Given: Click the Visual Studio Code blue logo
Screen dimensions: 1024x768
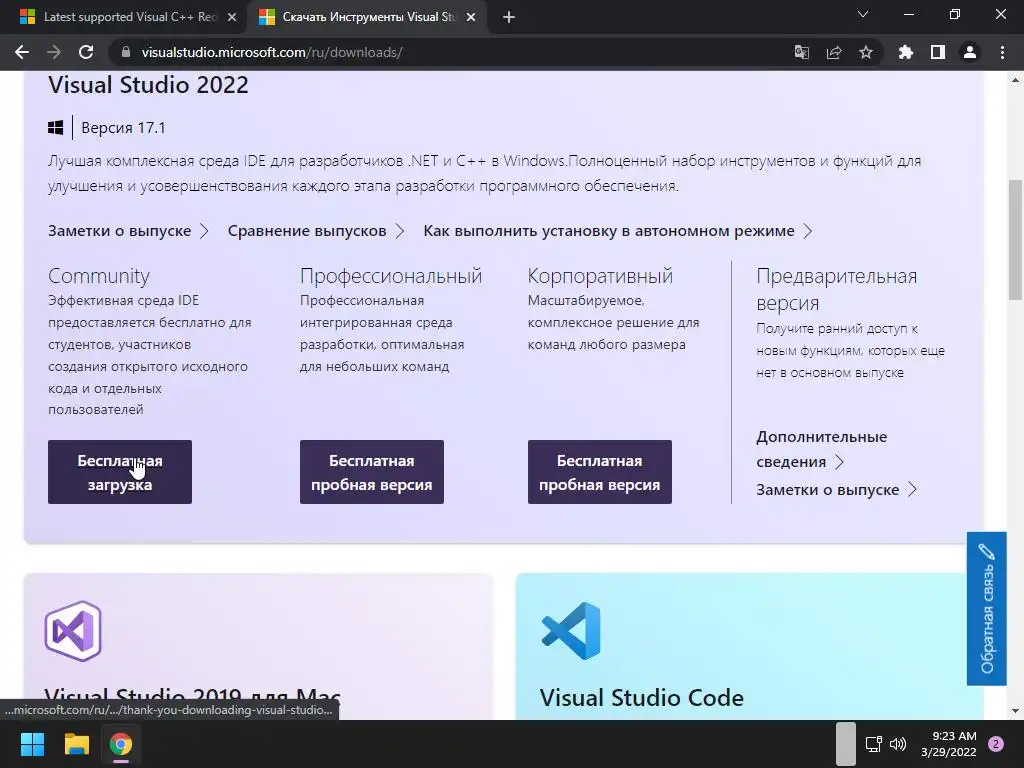Looking at the screenshot, I should pos(571,631).
